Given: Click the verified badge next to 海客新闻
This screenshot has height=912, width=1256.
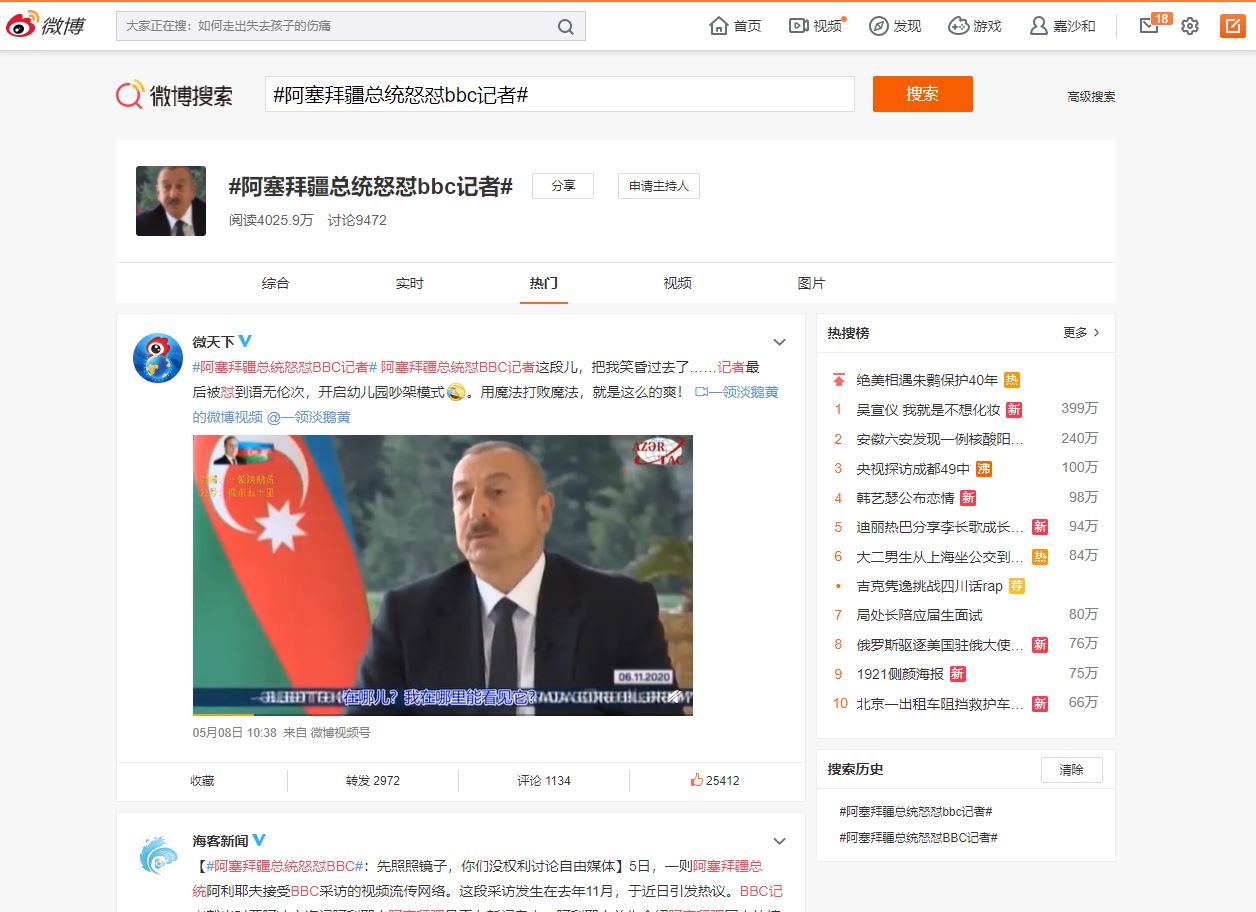Looking at the screenshot, I should (x=259, y=840).
